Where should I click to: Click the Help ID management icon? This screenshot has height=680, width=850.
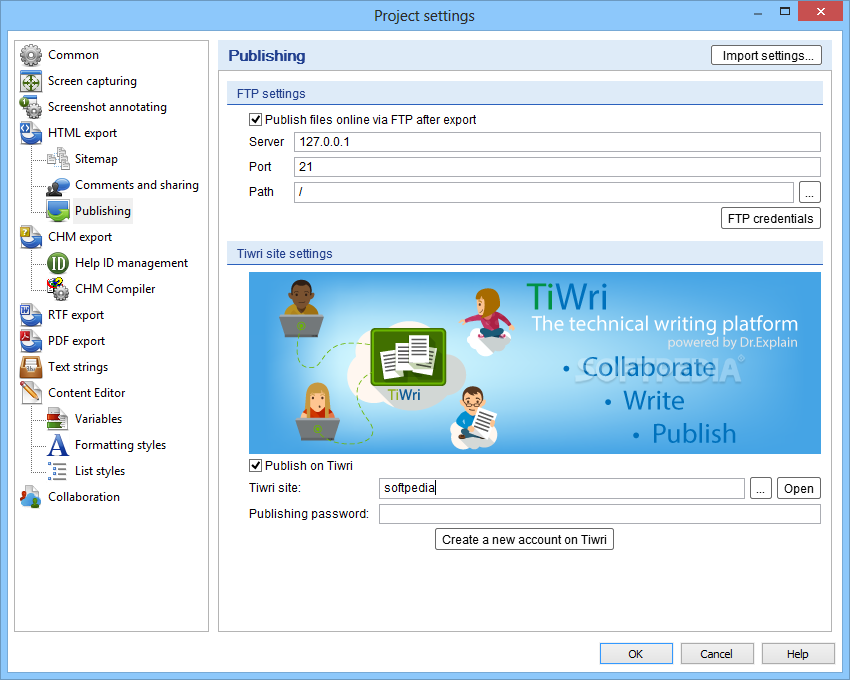click(x=58, y=263)
